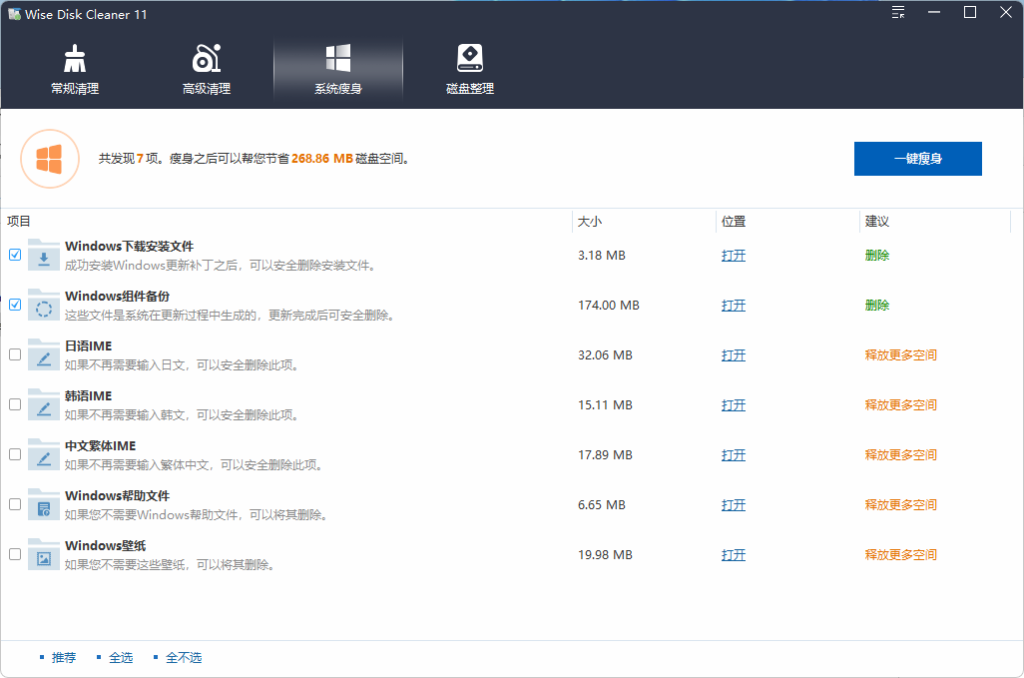Click the 19.98 MB size value
Image resolution: width=1024 pixels, height=678 pixels.
coord(605,555)
